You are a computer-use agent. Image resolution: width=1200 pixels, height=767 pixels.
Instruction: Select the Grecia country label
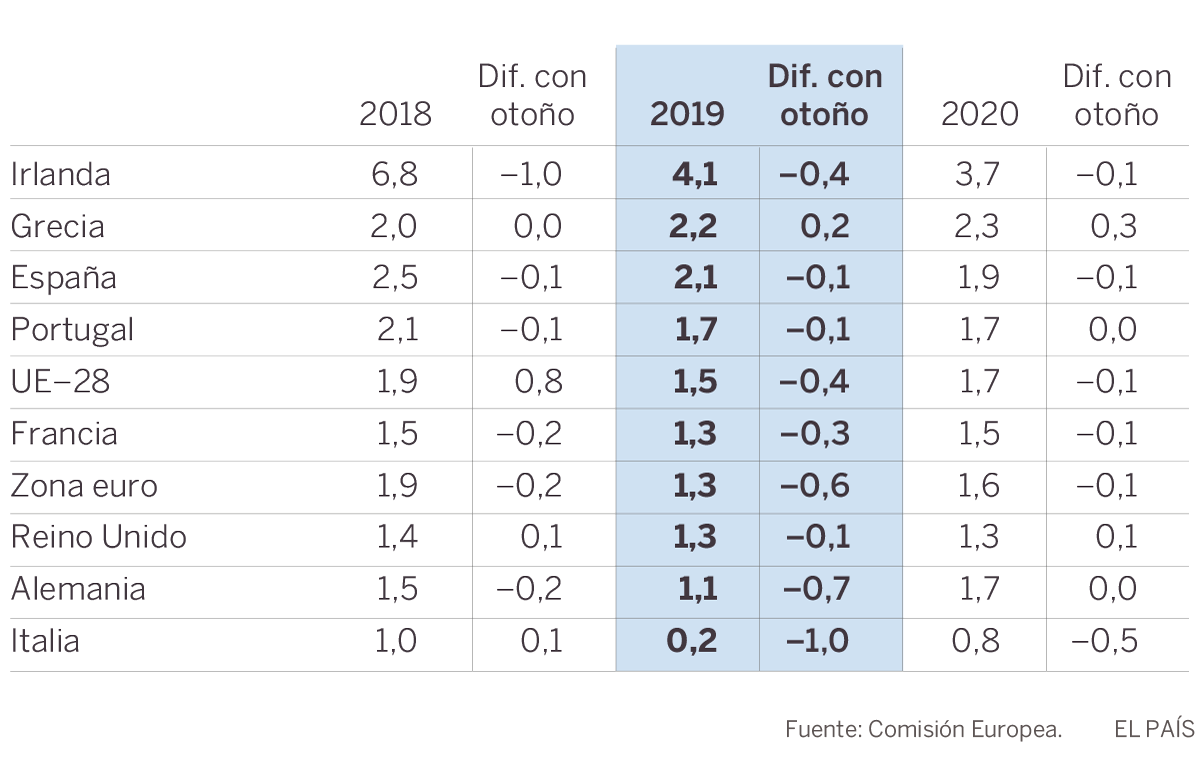point(57,226)
